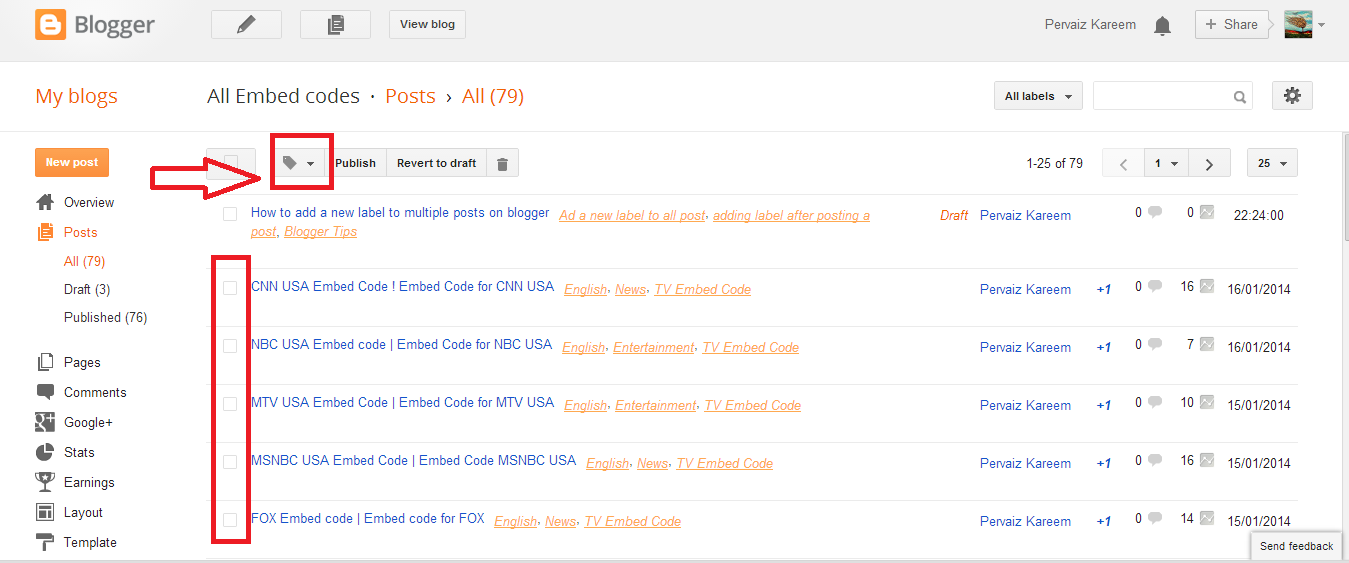
Task: Check the 'How to add a new label' post
Action: [230, 214]
